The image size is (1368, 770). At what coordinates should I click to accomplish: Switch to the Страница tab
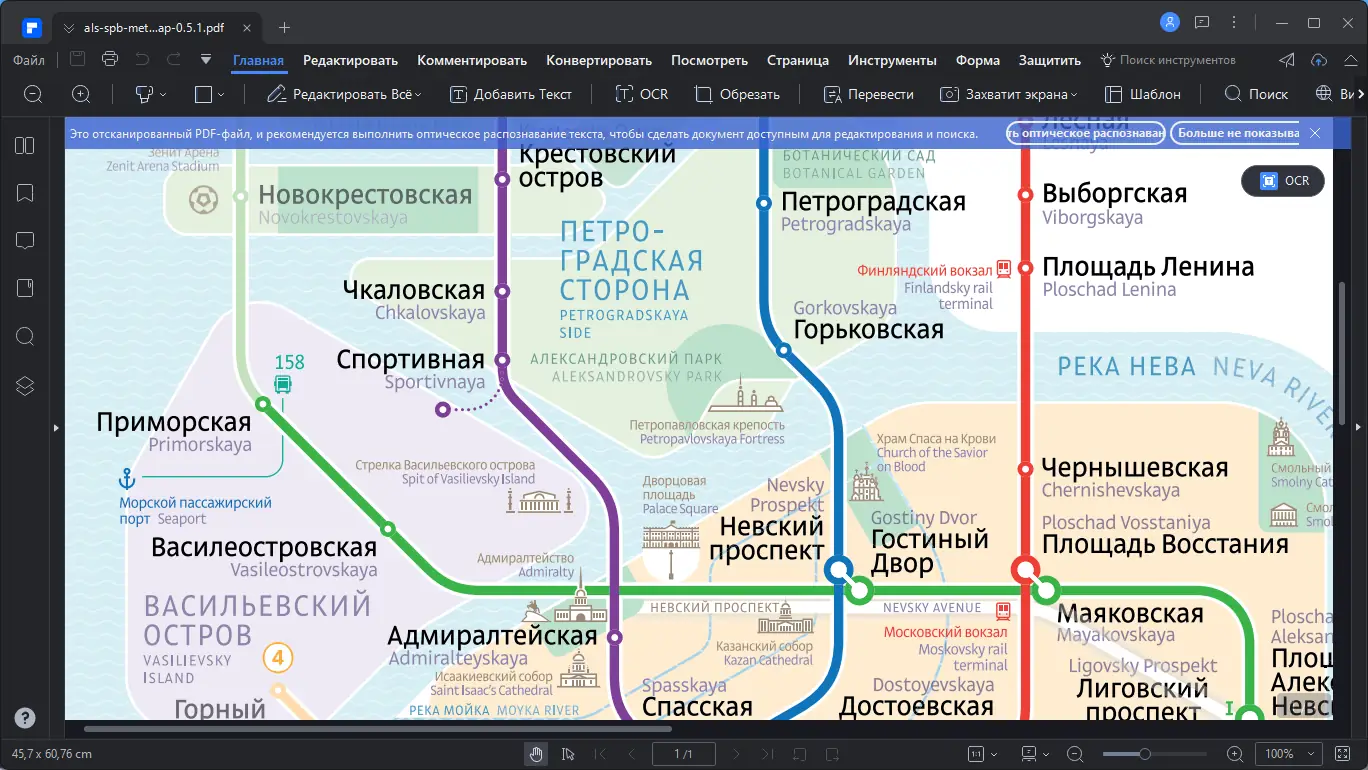pos(798,60)
